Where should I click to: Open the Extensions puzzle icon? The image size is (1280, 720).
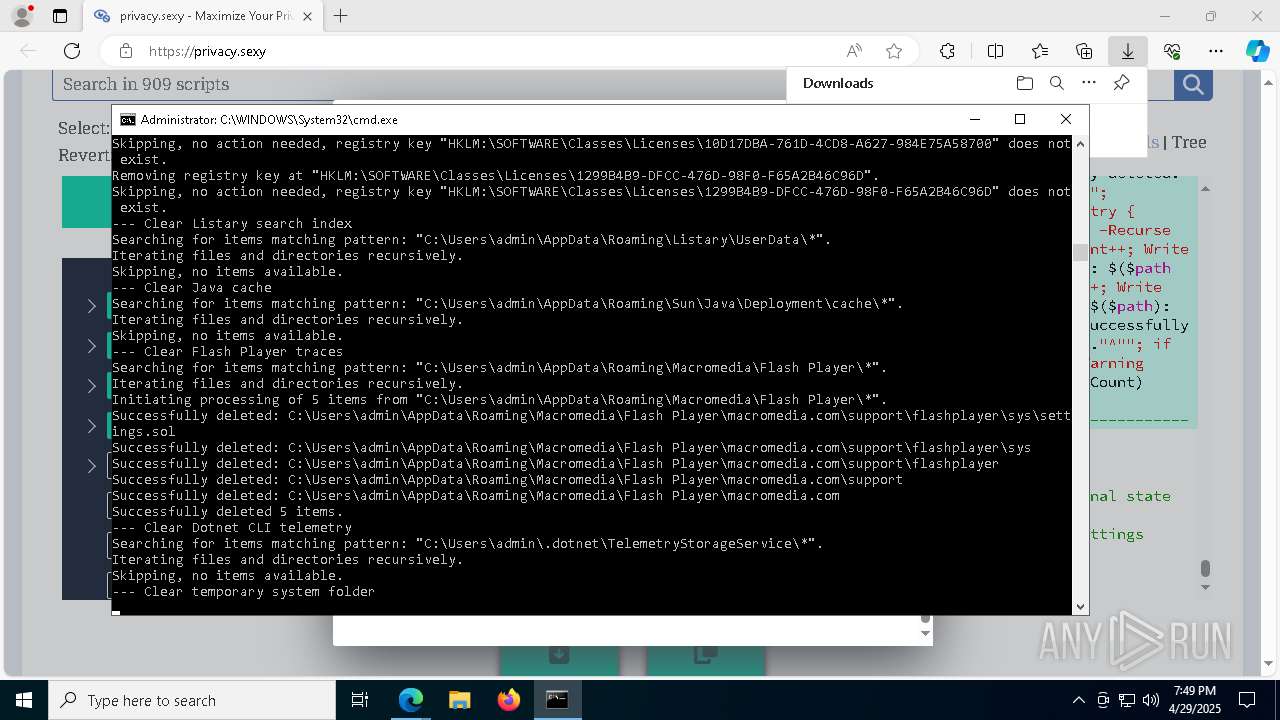(x=947, y=51)
